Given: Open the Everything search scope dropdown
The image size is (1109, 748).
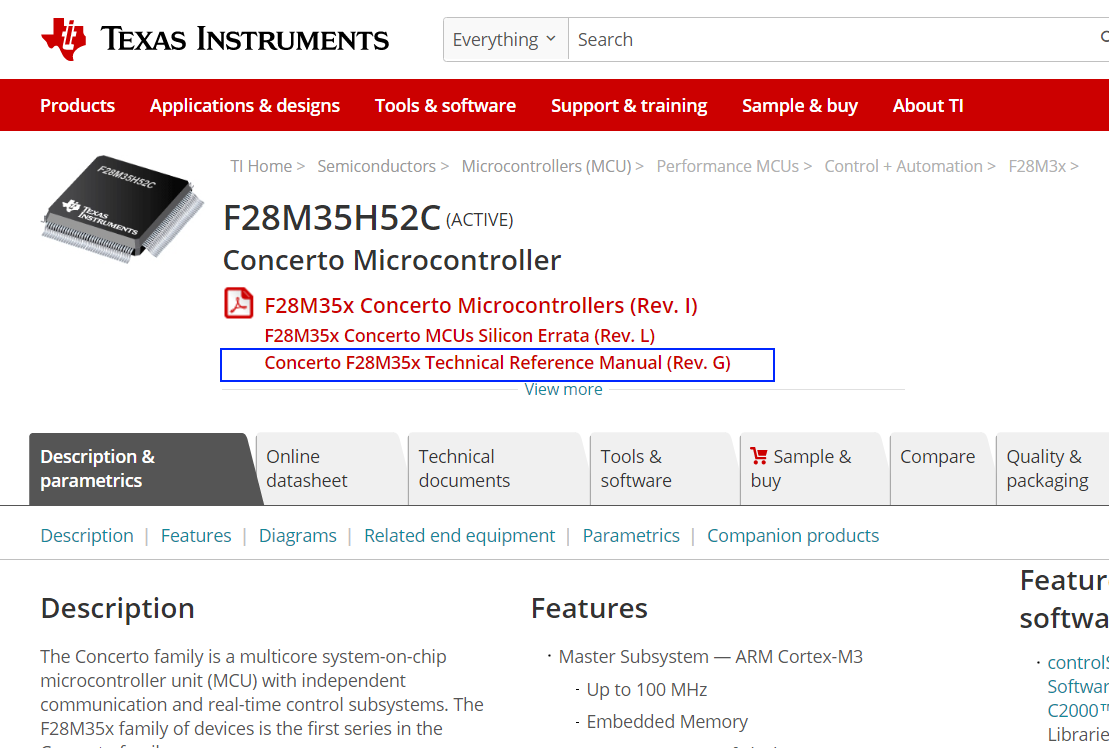Looking at the screenshot, I should click(506, 40).
